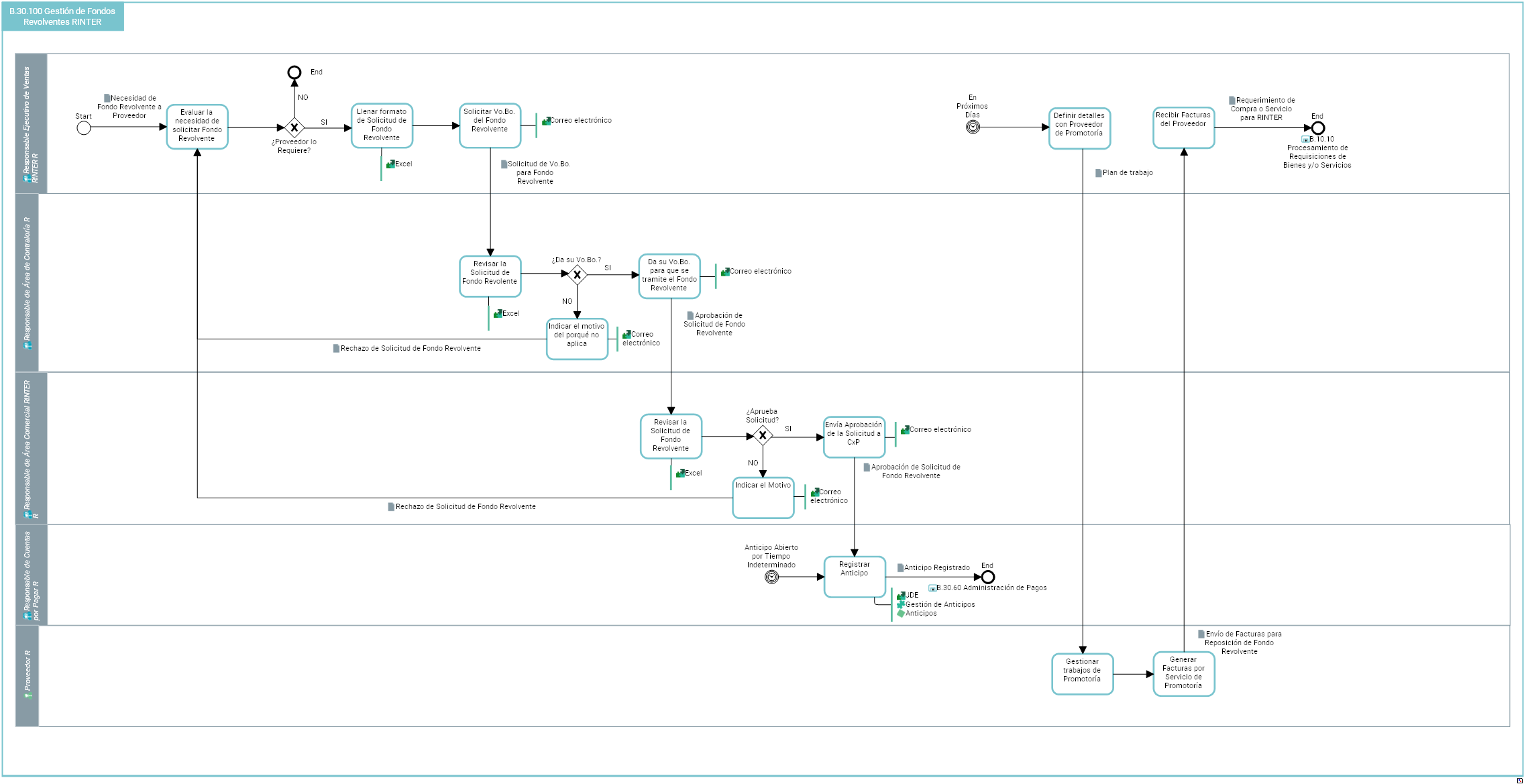The image size is (1524, 784).
Task: Click Correo electrónico icon beside 'Solicitar Vo.Bo.'
Action: point(546,121)
